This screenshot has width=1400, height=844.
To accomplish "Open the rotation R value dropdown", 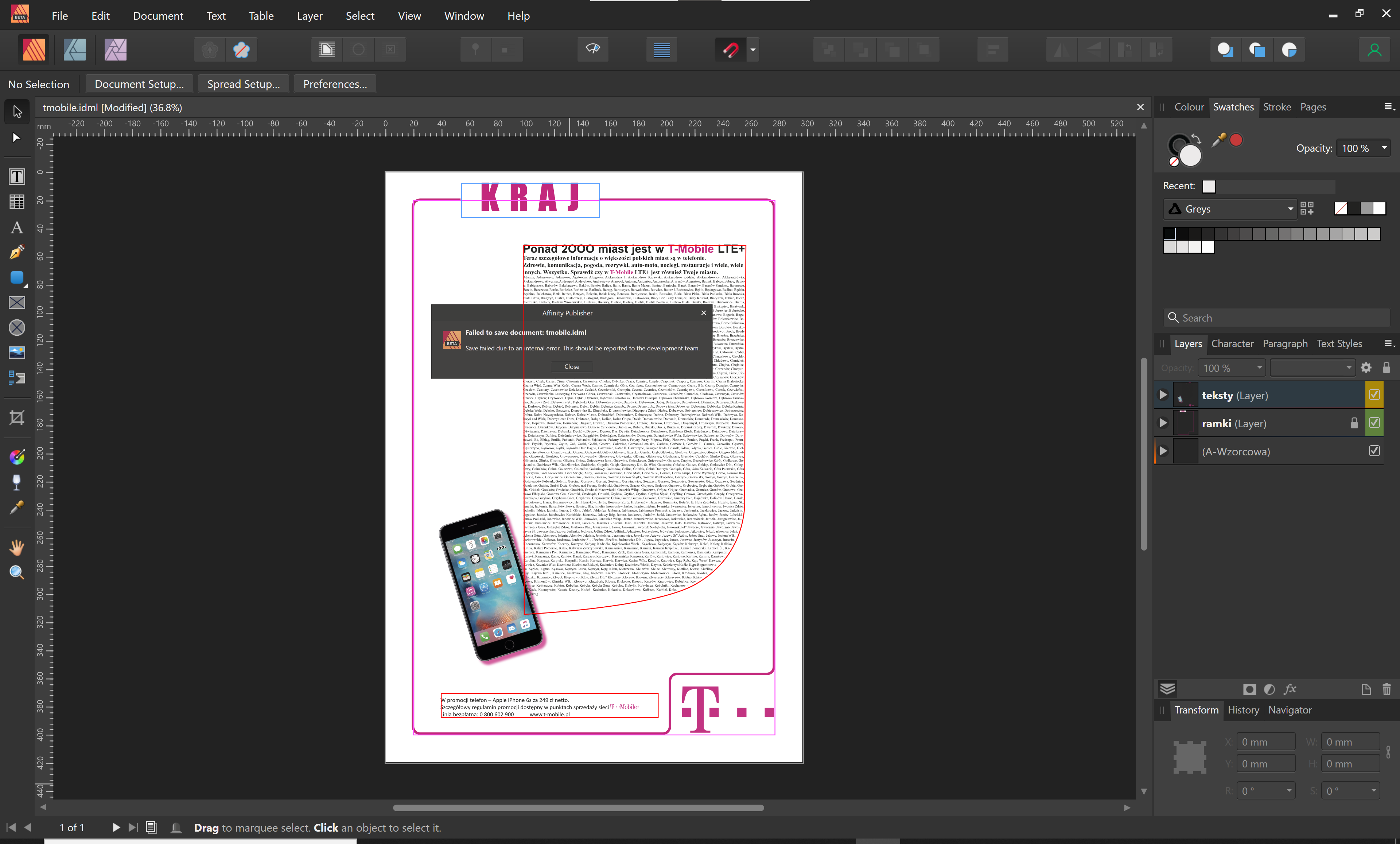I will [1289, 790].
